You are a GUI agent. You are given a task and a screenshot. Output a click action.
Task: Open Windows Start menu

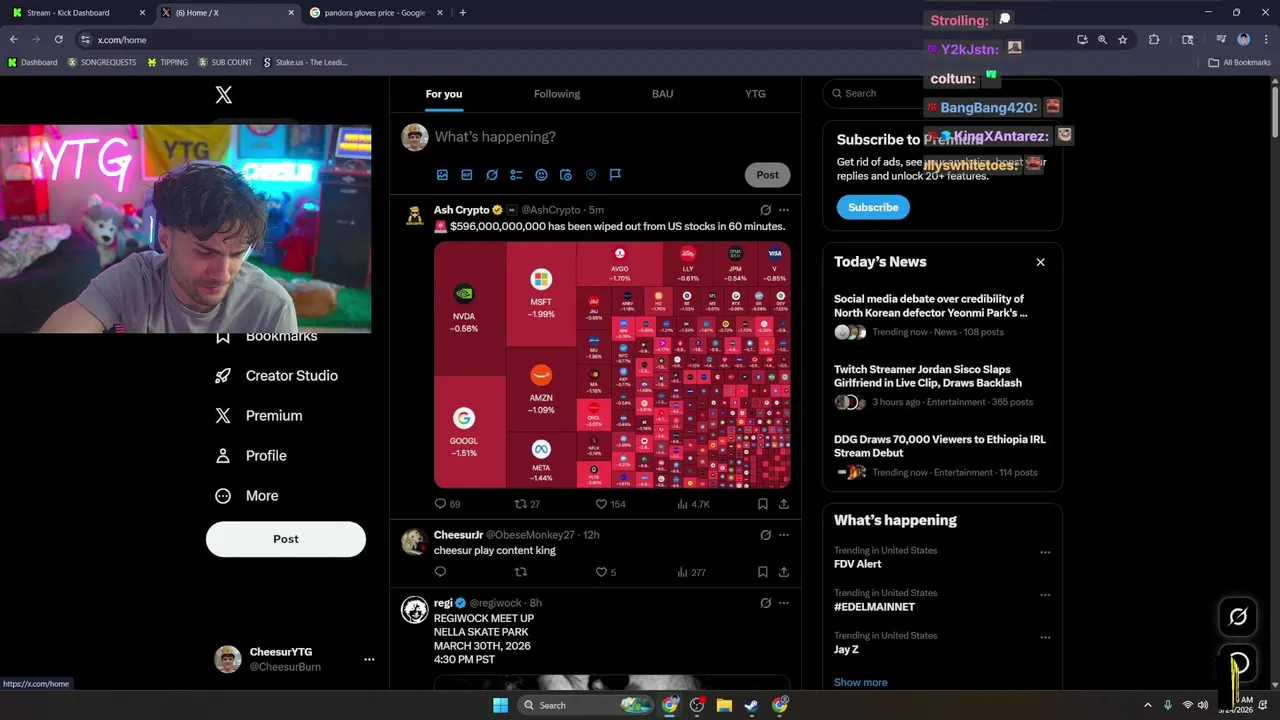[x=500, y=706]
